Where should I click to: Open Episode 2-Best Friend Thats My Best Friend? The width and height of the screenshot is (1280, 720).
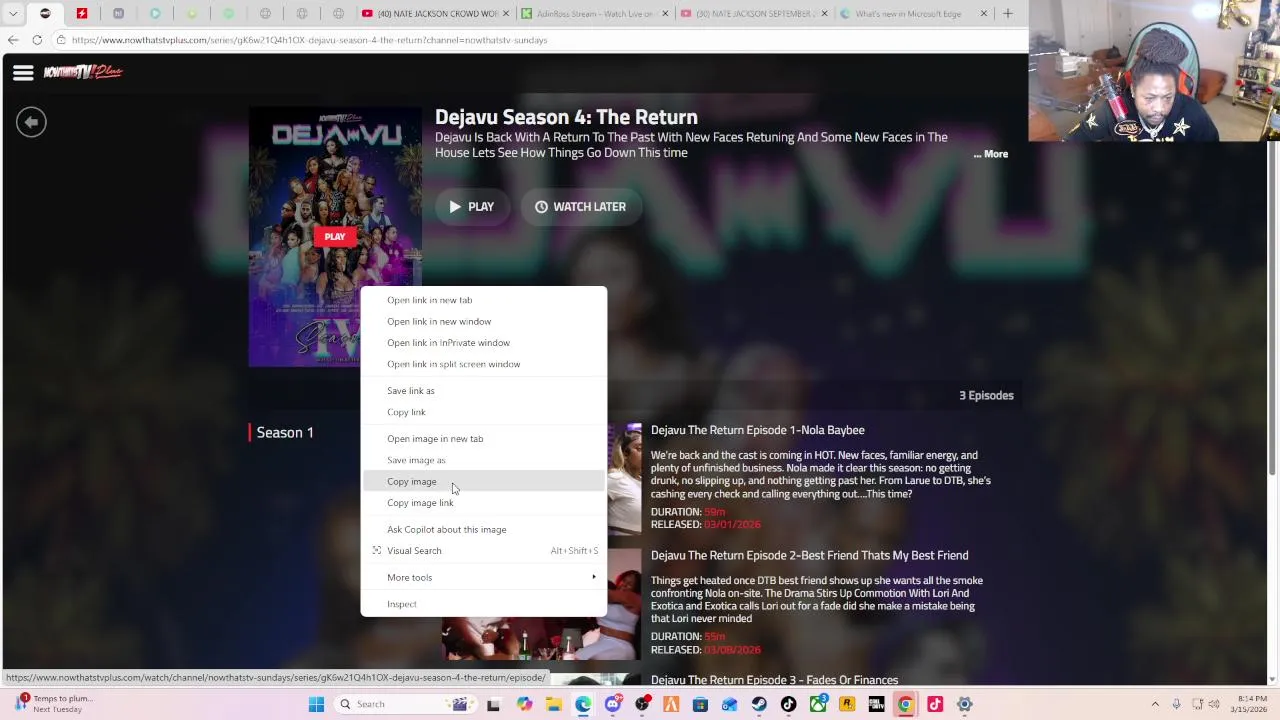(x=810, y=555)
